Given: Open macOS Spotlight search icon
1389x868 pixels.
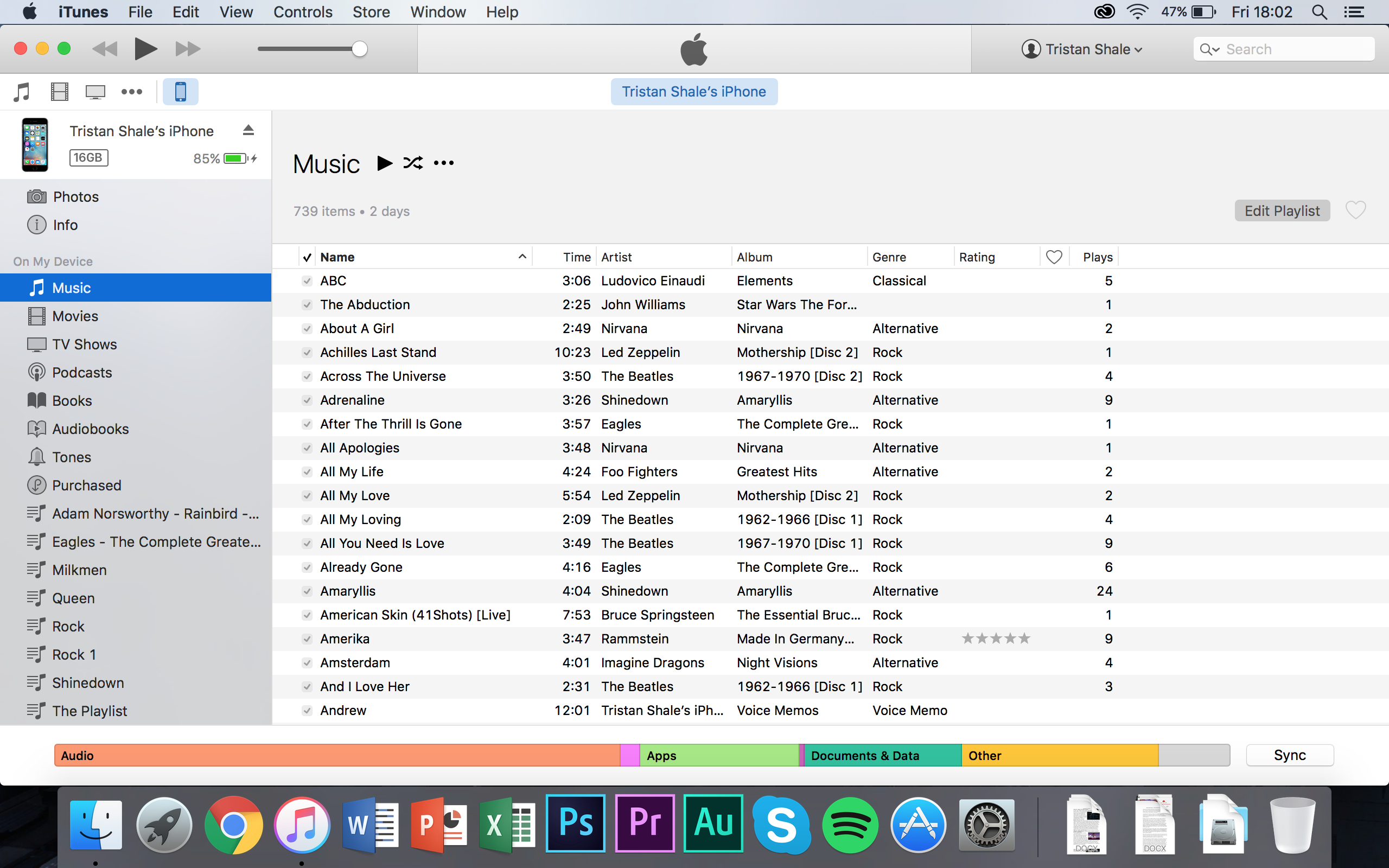Looking at the screenshot, I should pos(1320,12).
